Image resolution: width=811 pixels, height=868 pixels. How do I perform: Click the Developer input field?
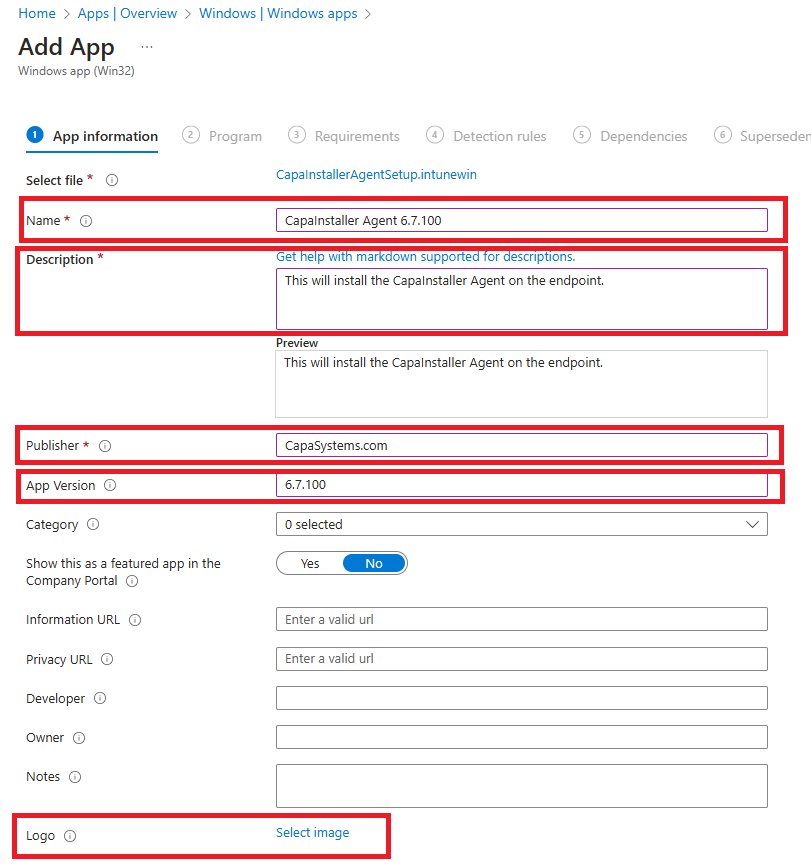(521, 698)
